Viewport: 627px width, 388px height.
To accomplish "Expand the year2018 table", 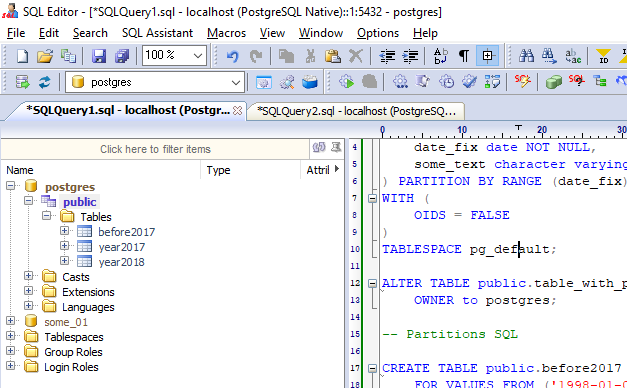I will [64, 261].
